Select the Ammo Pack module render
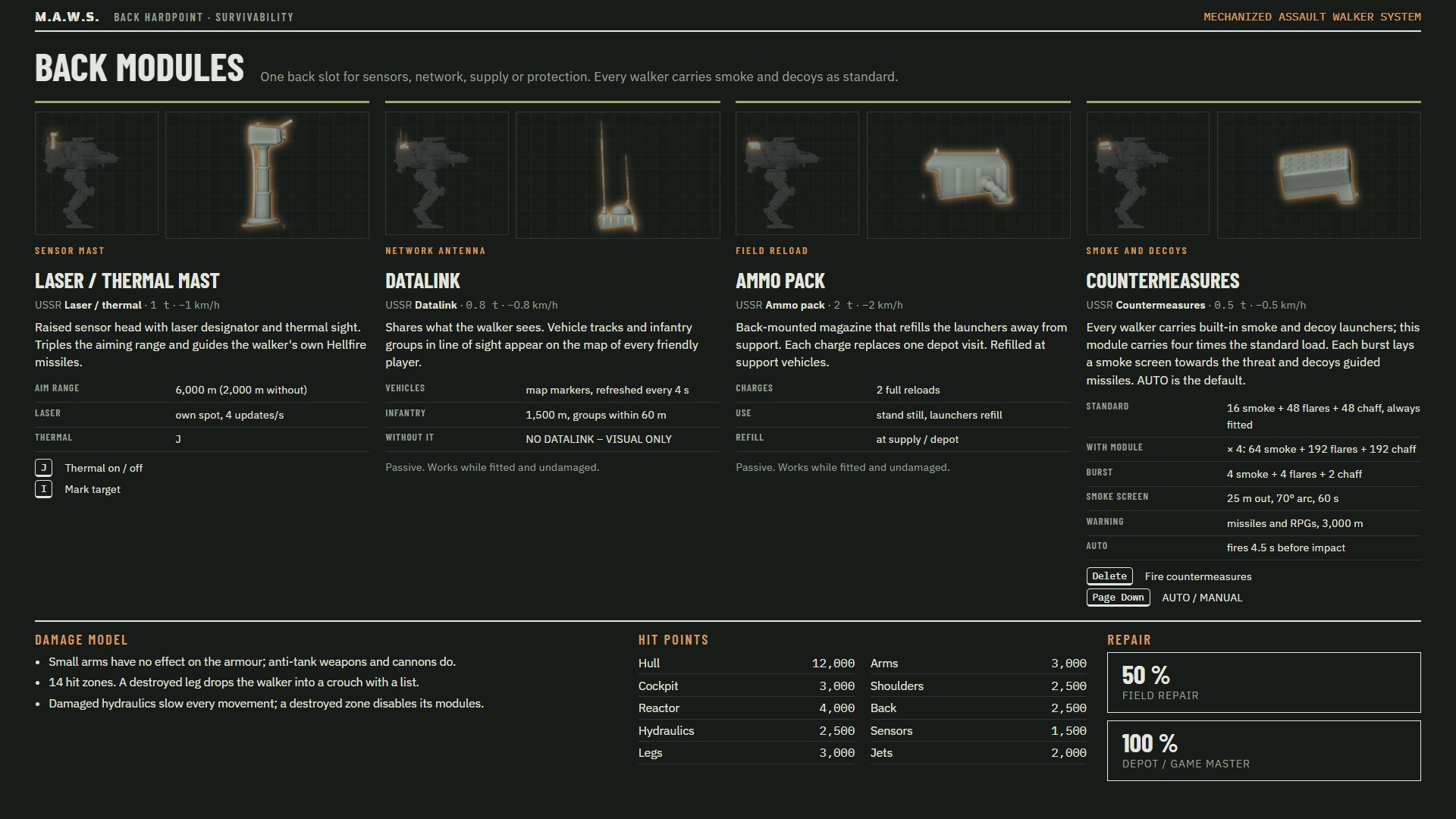The height and width of the screenshot is (819, 1456). pos(968,175)
